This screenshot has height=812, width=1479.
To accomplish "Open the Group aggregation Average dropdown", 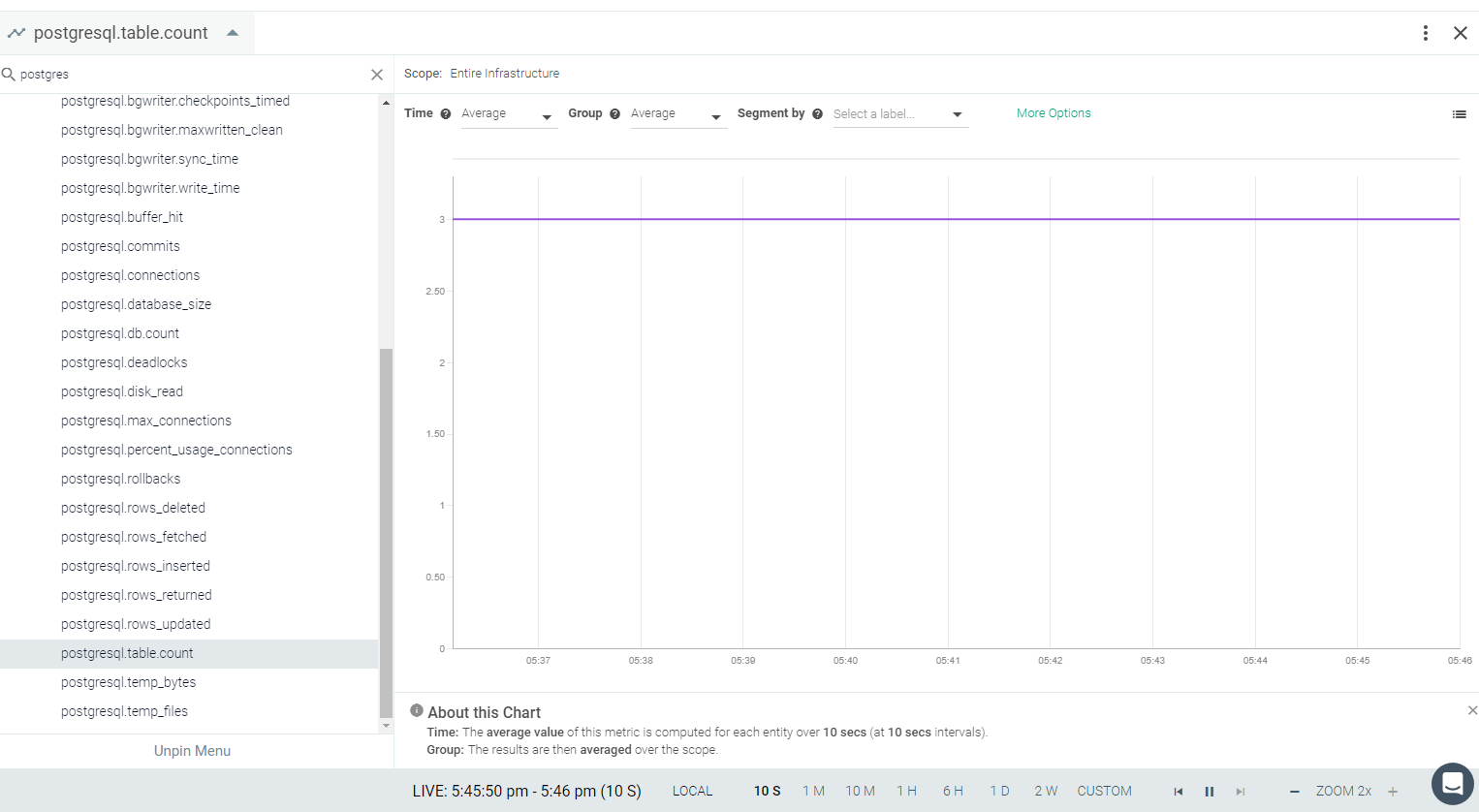I will [677, 114].
